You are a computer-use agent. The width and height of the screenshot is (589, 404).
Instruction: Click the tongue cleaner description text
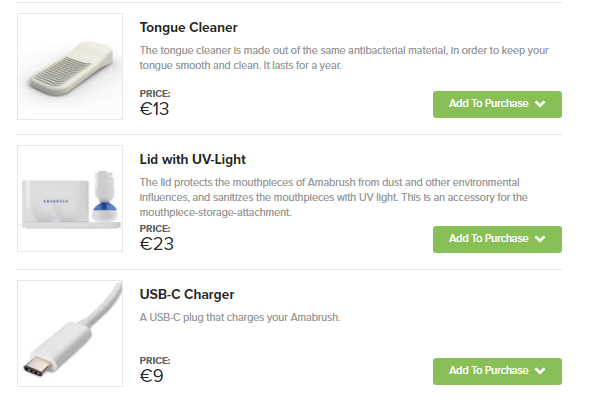344,58
